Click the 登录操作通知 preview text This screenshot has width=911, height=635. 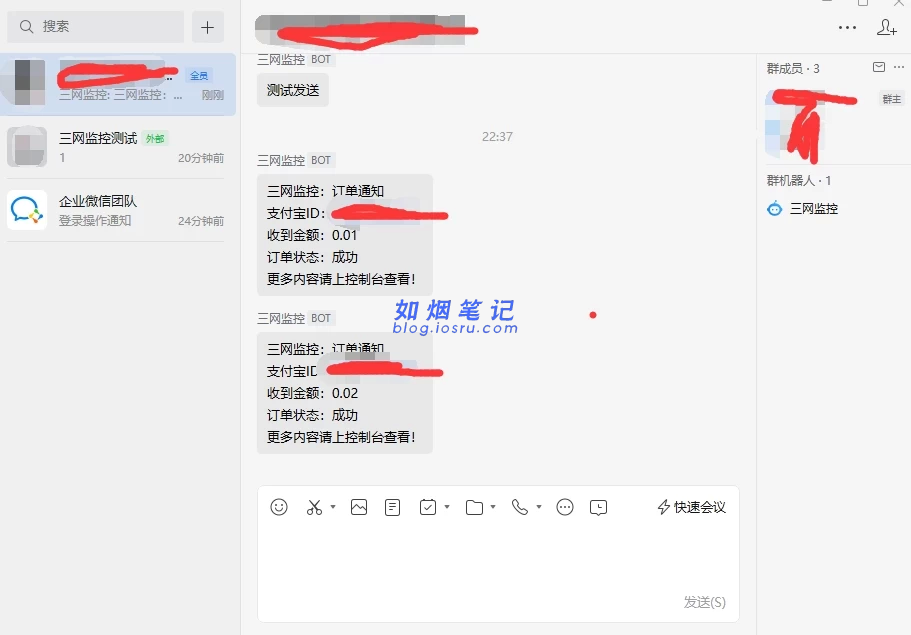(x=95, y=221)
